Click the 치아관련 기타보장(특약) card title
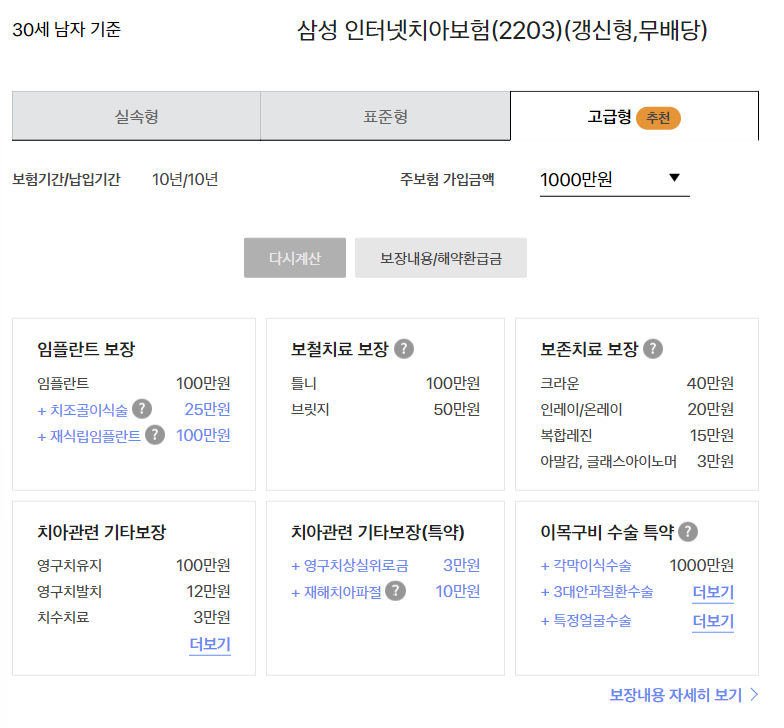 click(x=378, y=532)
